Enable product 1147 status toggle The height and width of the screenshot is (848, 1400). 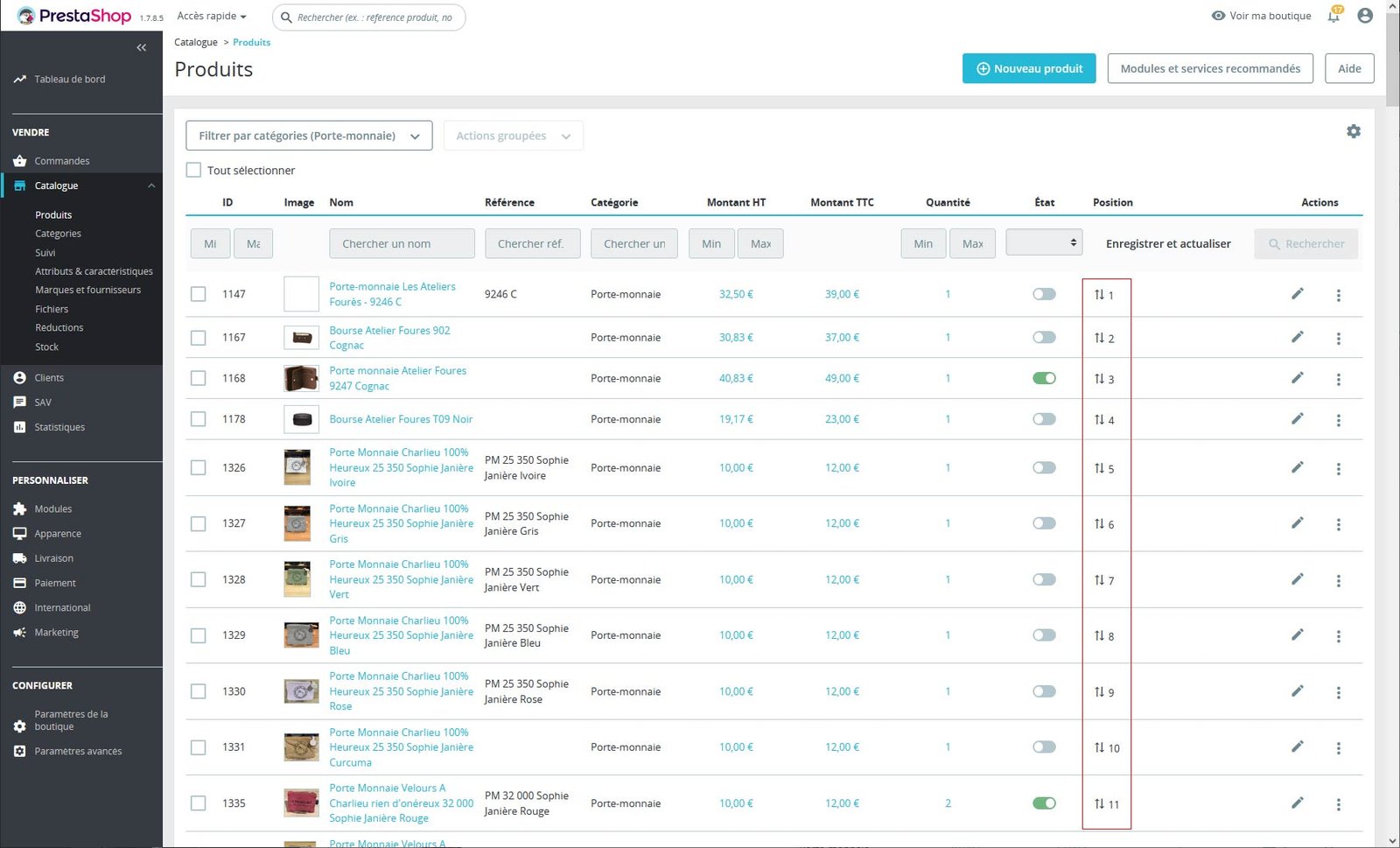pos(1044,294)
